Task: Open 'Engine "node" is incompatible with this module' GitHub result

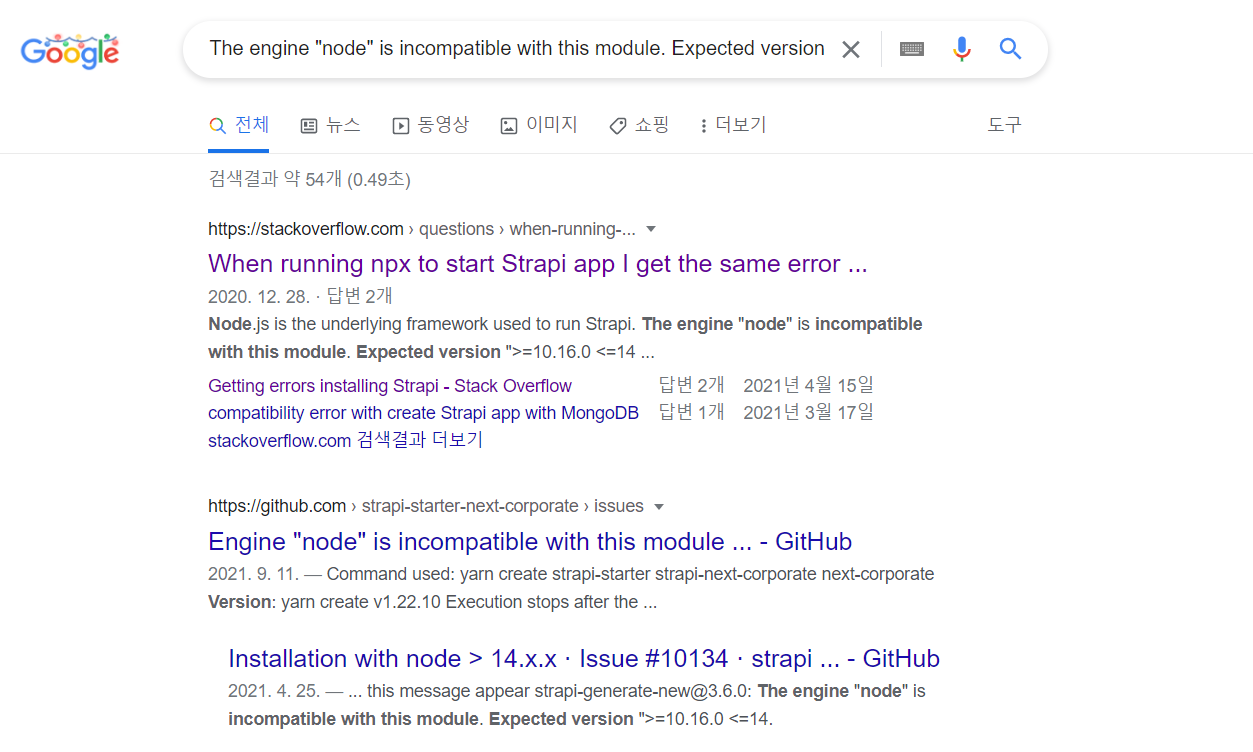Action: [x=530, y=542]
